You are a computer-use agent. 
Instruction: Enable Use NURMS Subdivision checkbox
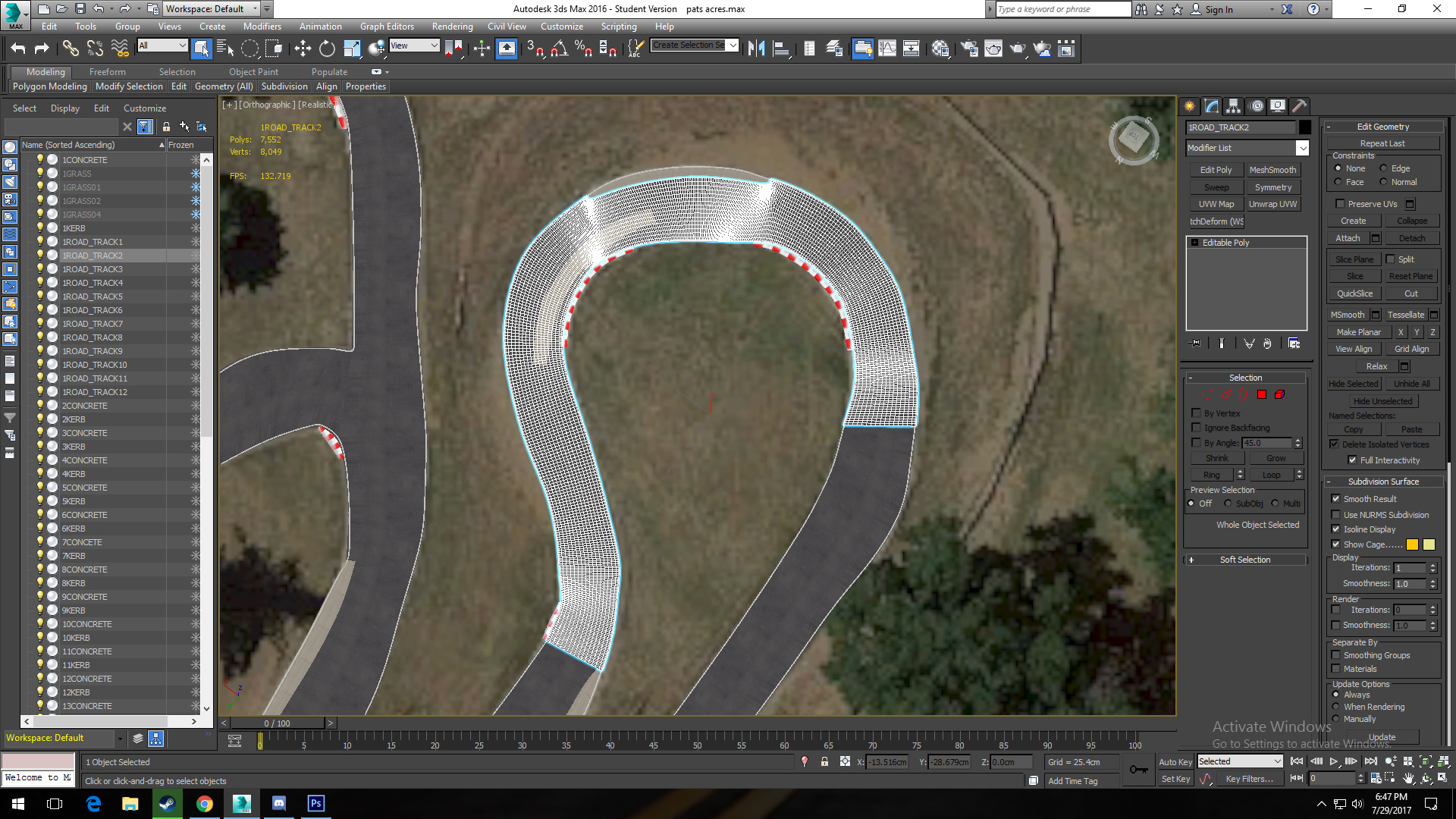click(1336, 515)
